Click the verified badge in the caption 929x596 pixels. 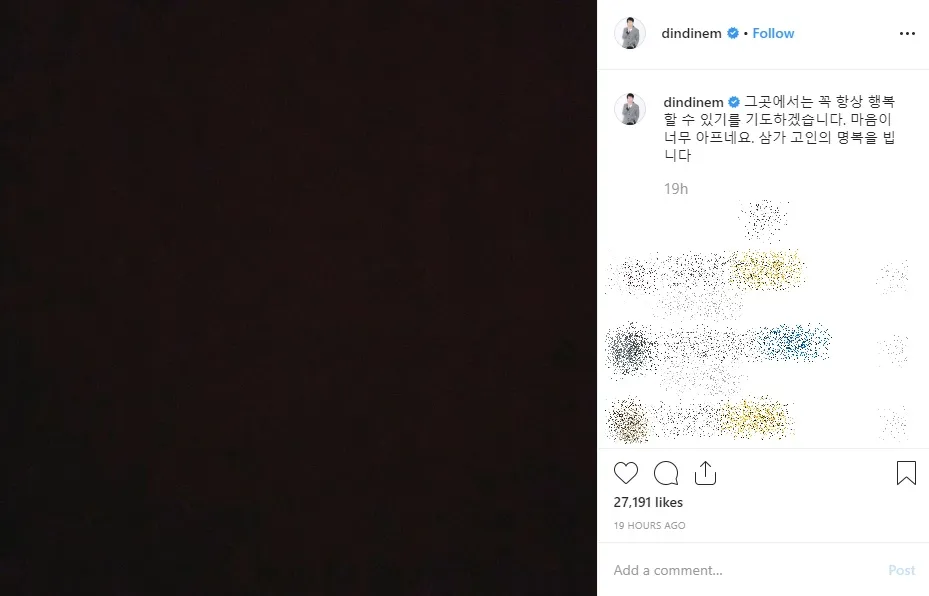733,102
